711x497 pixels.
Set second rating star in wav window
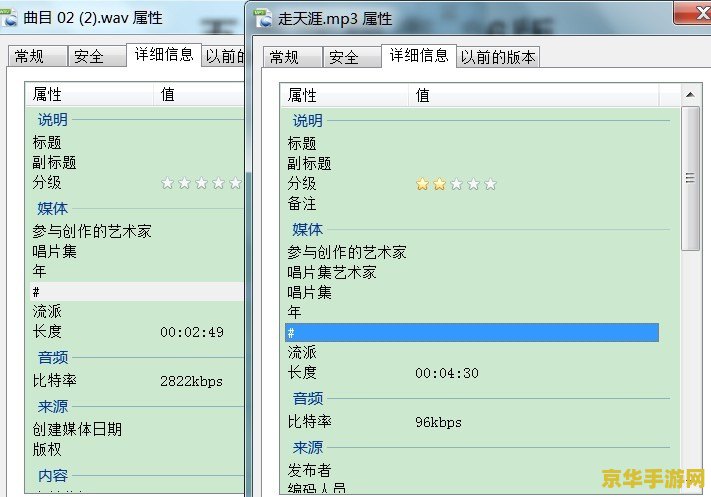click(184, 183)
